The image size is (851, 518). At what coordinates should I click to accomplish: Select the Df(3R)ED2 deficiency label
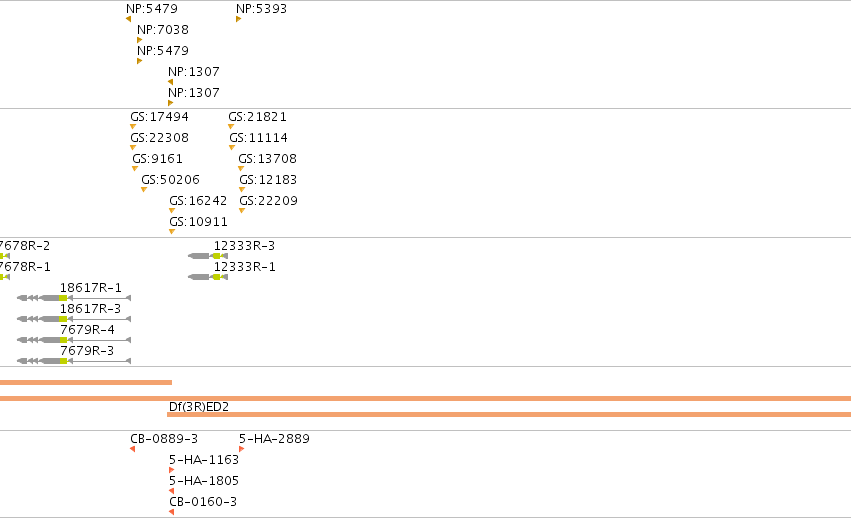(x=199, y=407)
